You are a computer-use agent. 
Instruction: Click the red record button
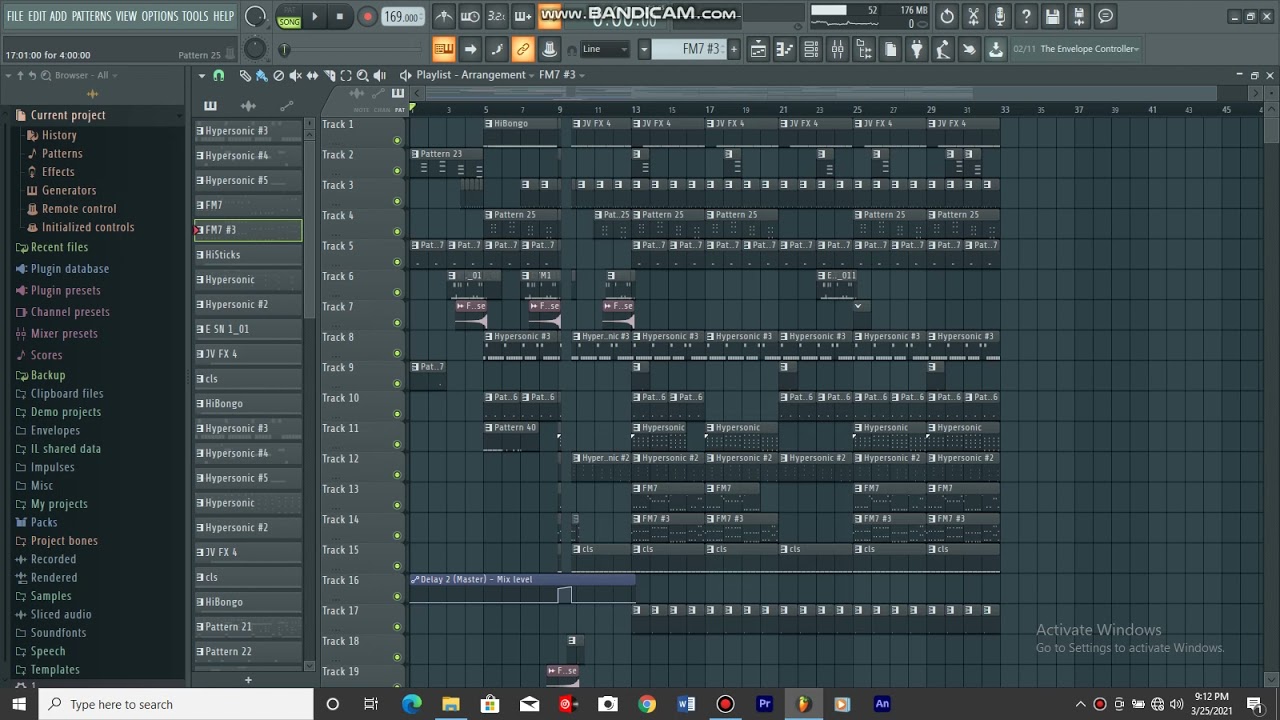pos(367,16)
